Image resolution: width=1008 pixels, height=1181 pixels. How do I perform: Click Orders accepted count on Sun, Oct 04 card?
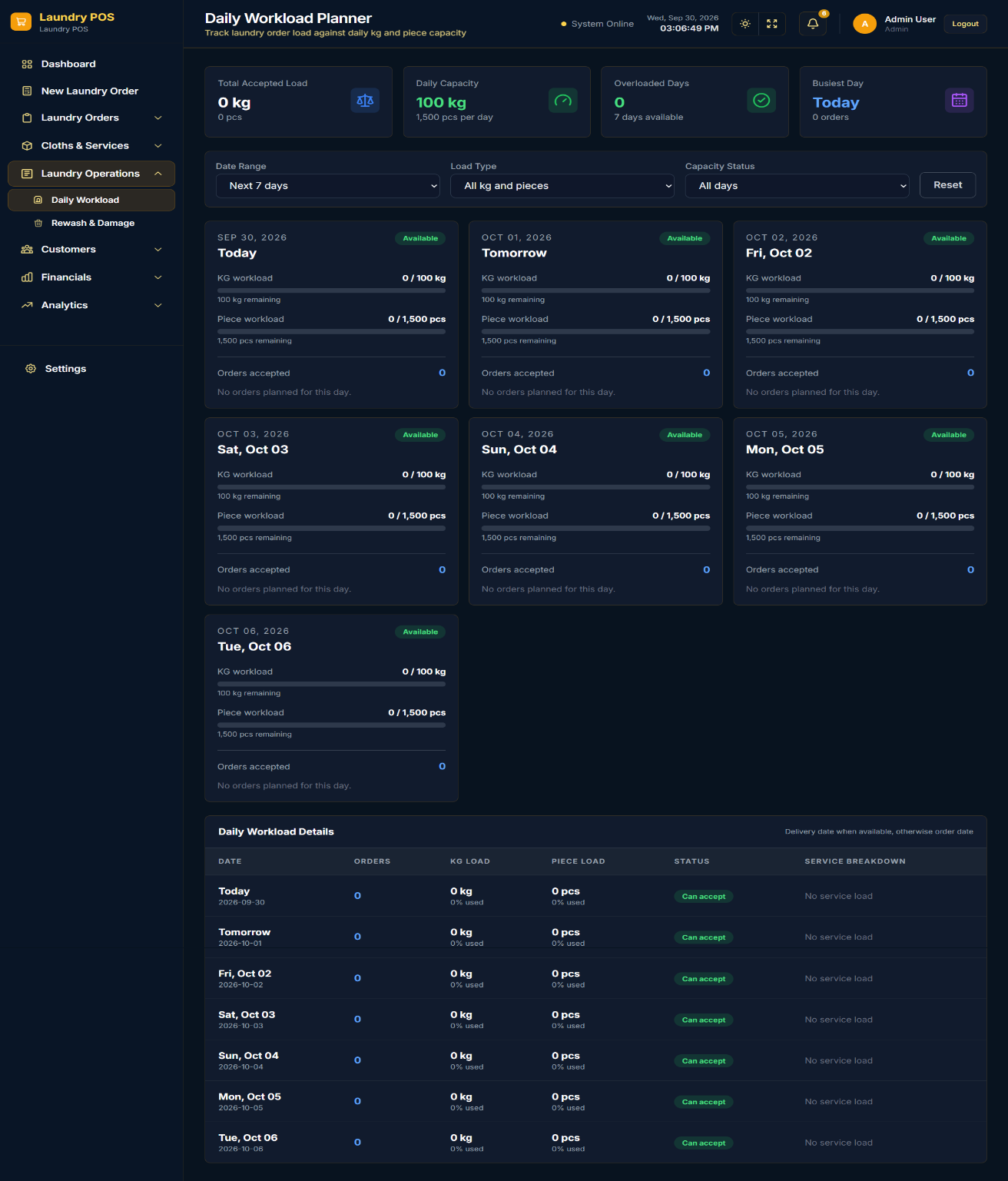706,570
